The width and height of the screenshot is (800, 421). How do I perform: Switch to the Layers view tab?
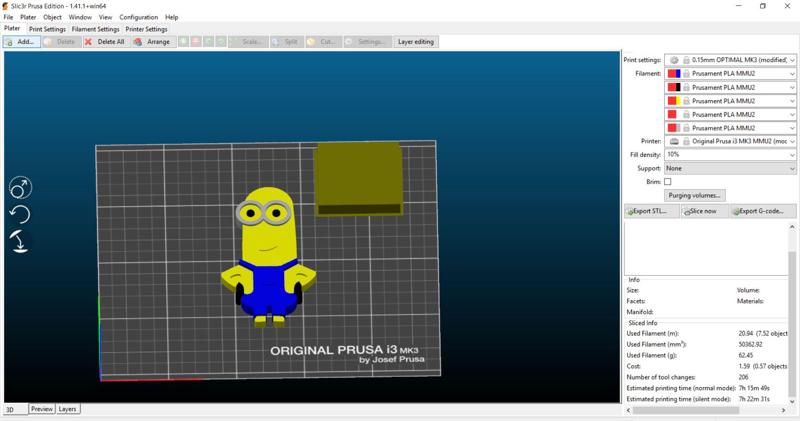click(67, 409)
